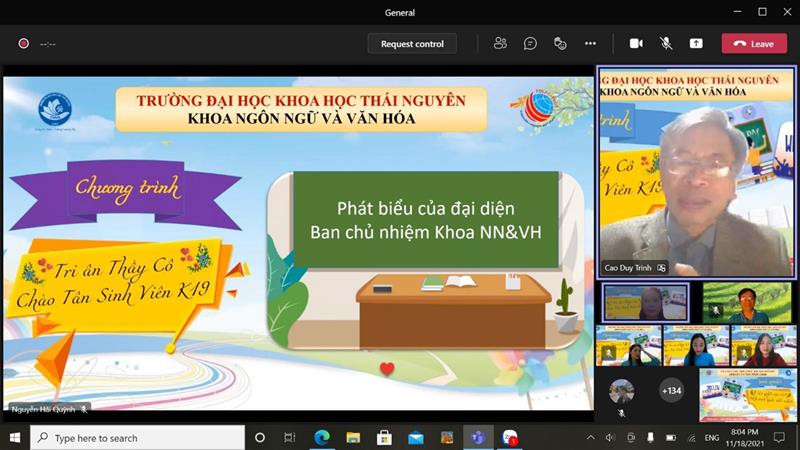The height and width of the screenshot is (450, 800).
Task: Open the reactions menu icon
Action: [560, 43]
